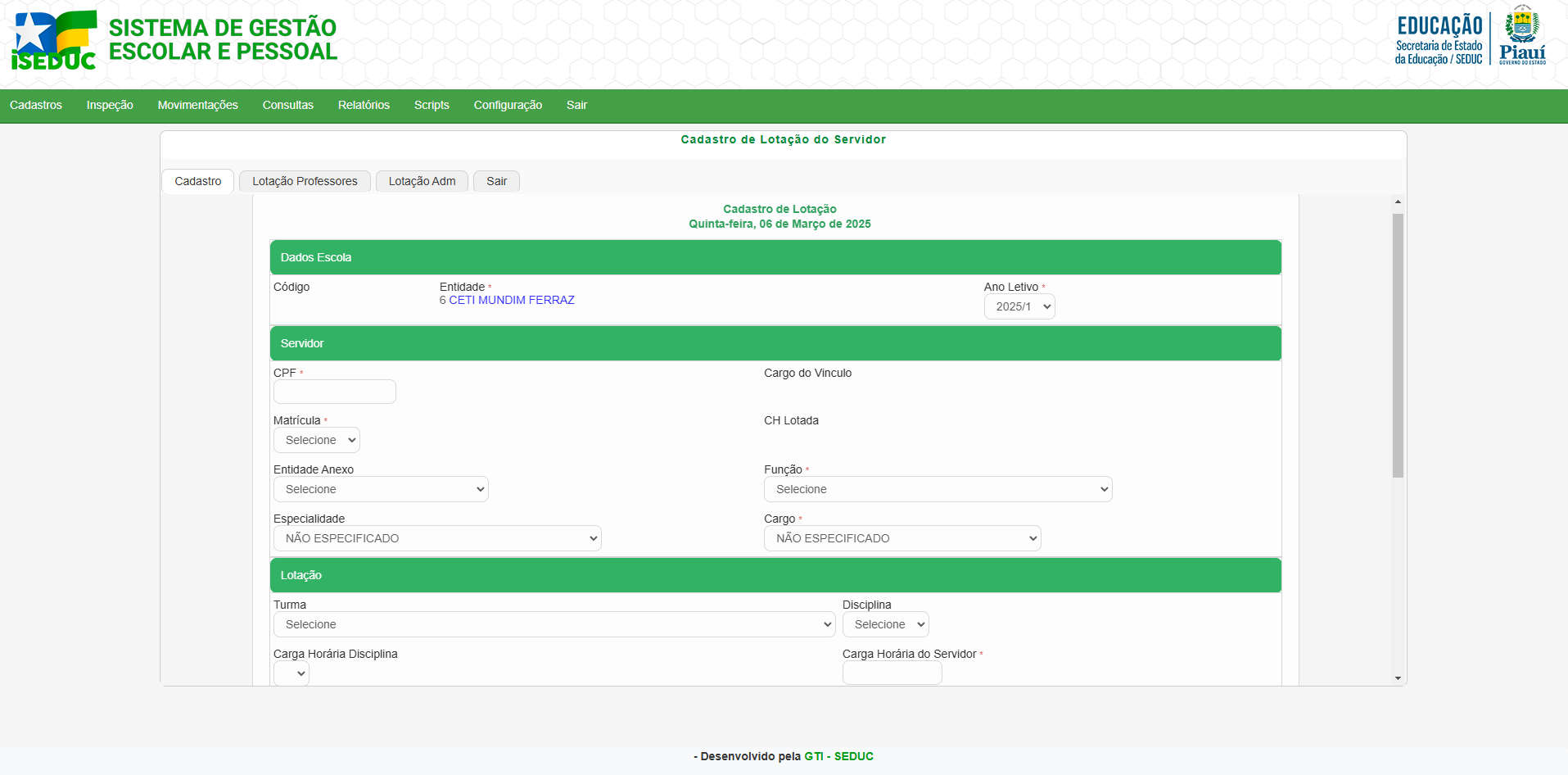1568x775 pixels.
Task: Open the Cargo dropdown
Action: [x=901, y=538]
